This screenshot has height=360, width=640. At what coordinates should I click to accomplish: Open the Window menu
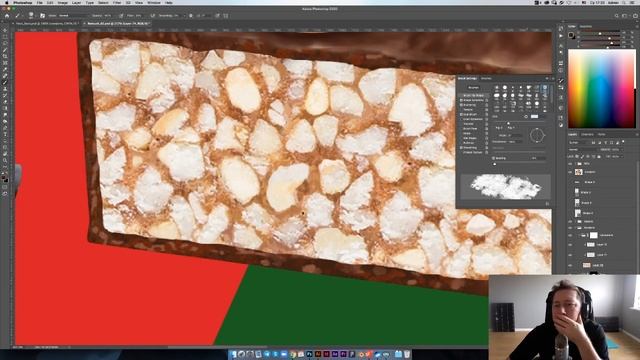pos(154,2)
